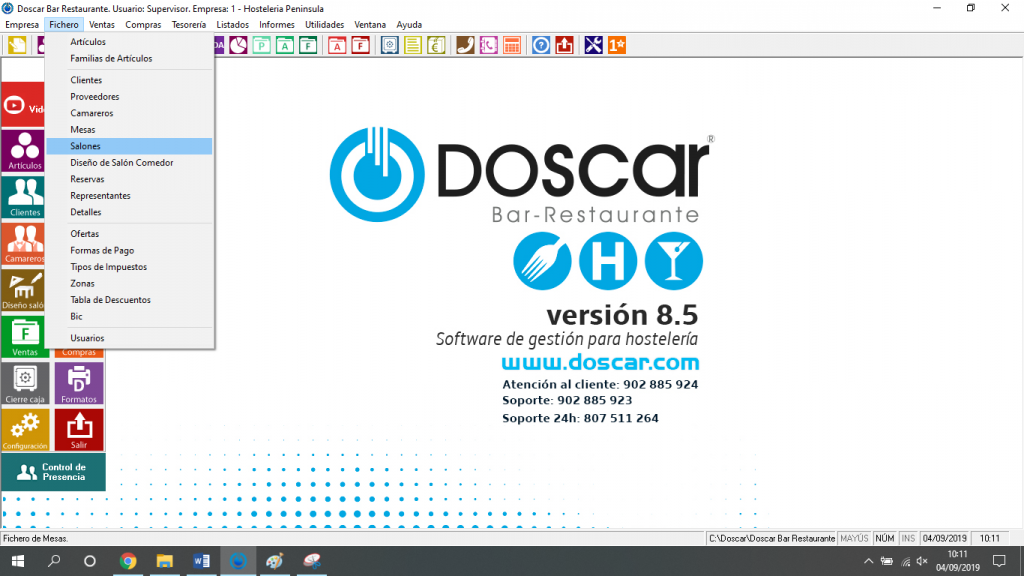Screen dimensions: 1024x576
Task: Select Proveedores menu entry
Action: [x=129, y=97]
